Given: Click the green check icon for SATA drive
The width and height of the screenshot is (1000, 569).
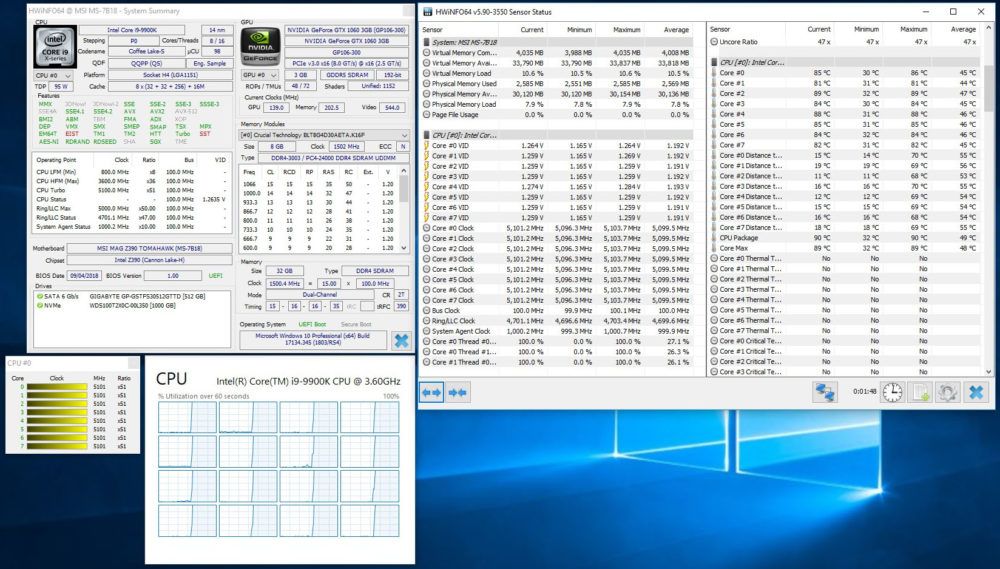Looking at the screenshot, I should (x=40, y=297).
